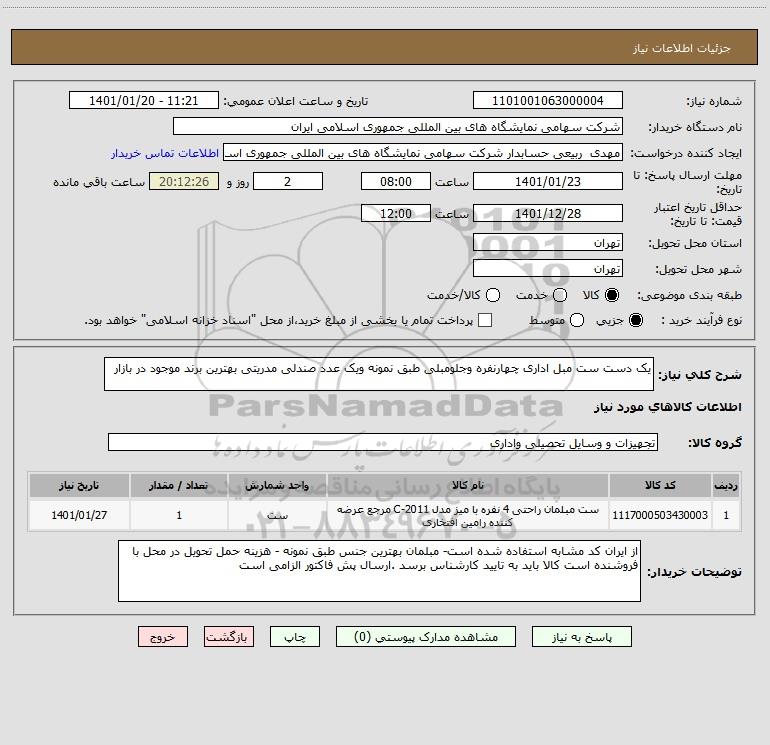
Task: Click the تعداد / مقدار column header
Action: click(x=179, y=485)
